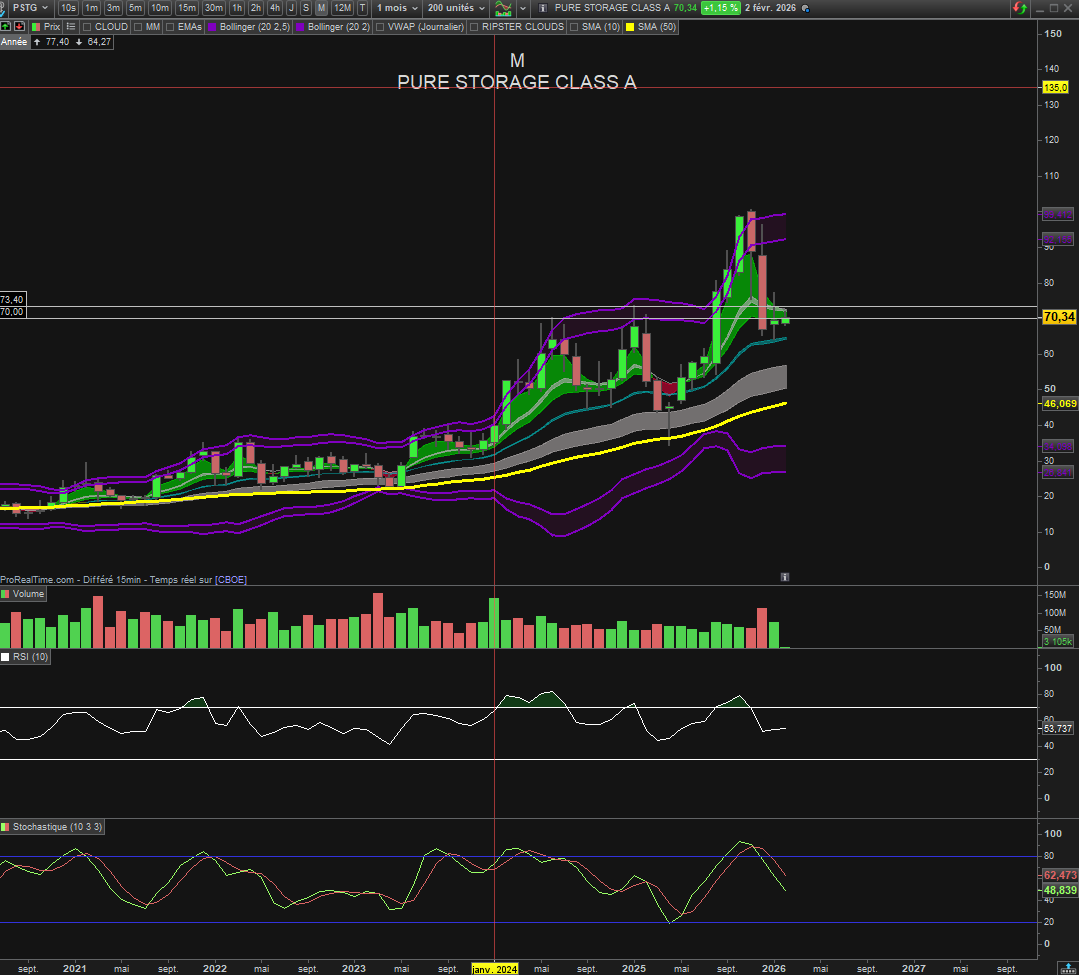The width and height of the screenshot is (1079, 975).
Task: Click the 73,40 horizontal line label
Action: 12,299
